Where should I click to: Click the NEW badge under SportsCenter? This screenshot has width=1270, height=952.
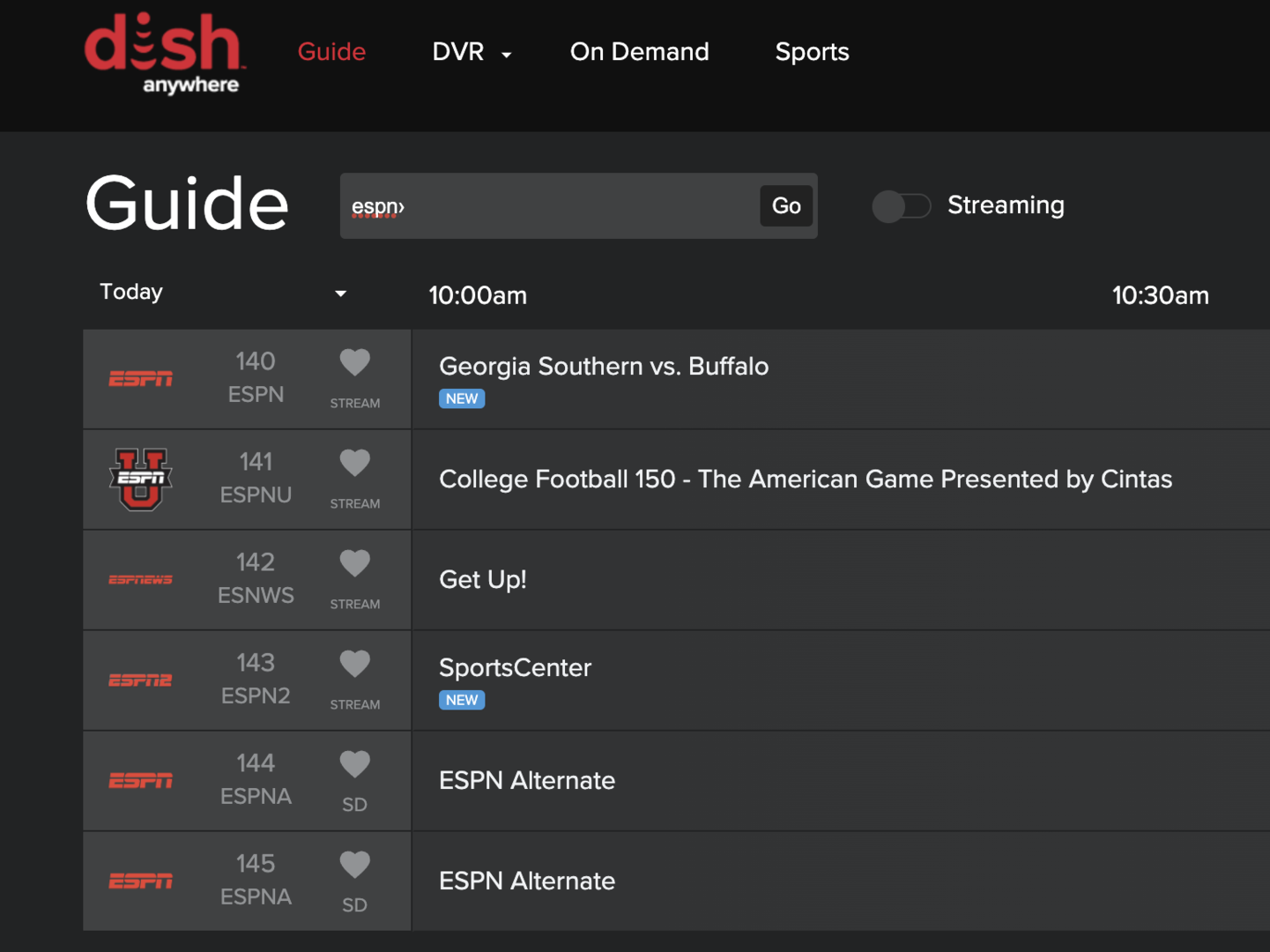[x=462, y=700]
